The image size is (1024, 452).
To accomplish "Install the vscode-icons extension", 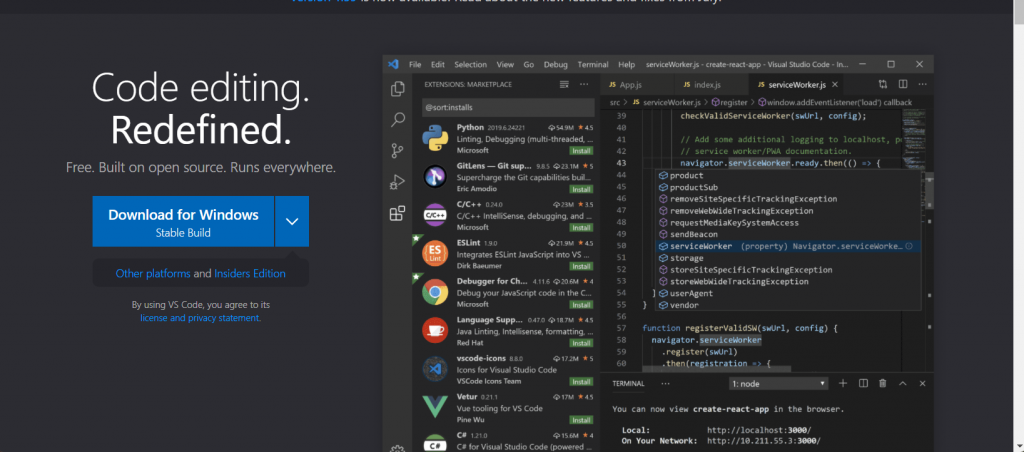I will 581,381.
